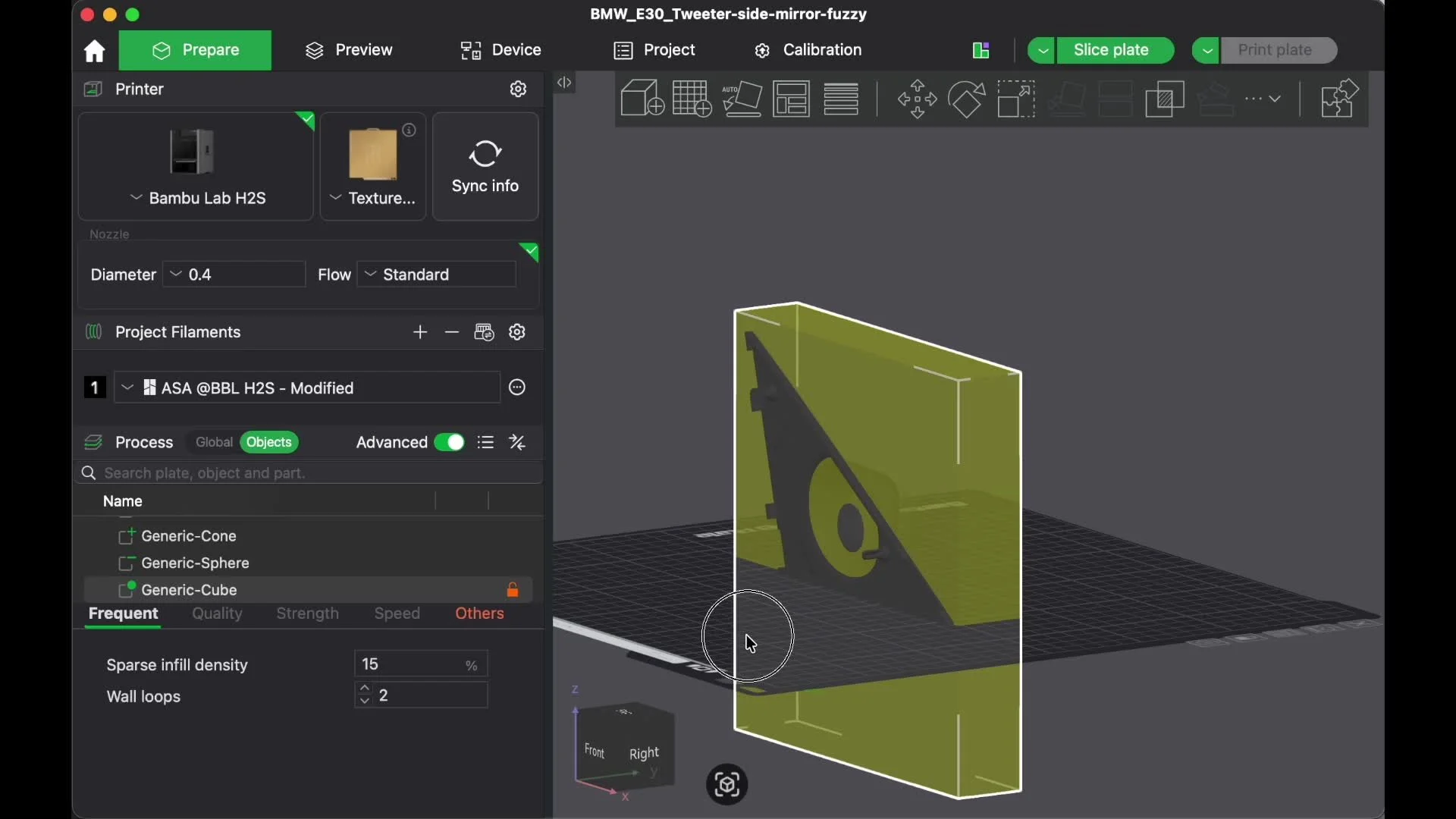The image size is (1456, 819).
Task: Select the Scale tool
Action: [1016, 99]
